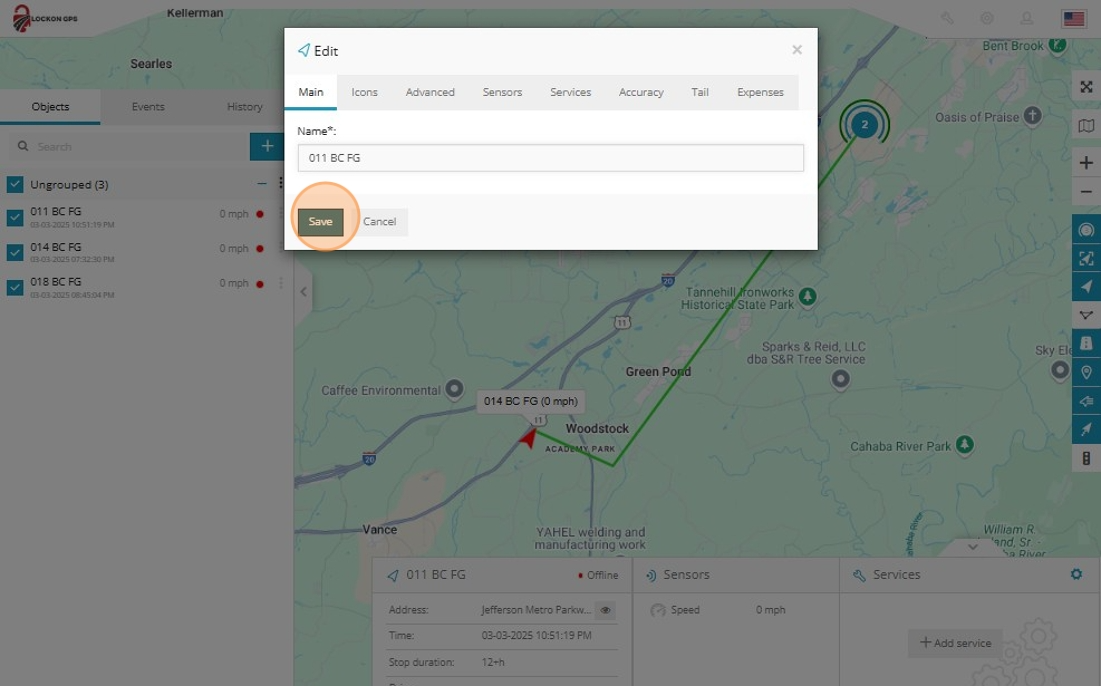
Task: Toggle the Ungrouped (3) group checkbox
Action: [15, 185]
